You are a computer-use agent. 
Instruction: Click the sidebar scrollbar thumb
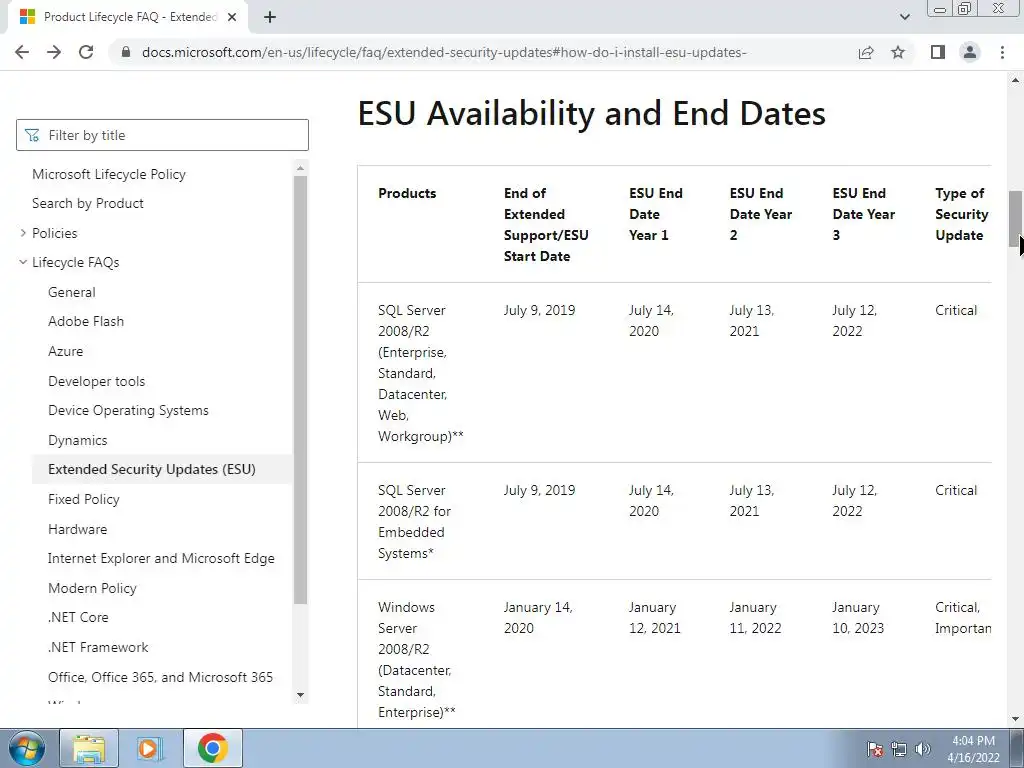[x=300, y=390]
